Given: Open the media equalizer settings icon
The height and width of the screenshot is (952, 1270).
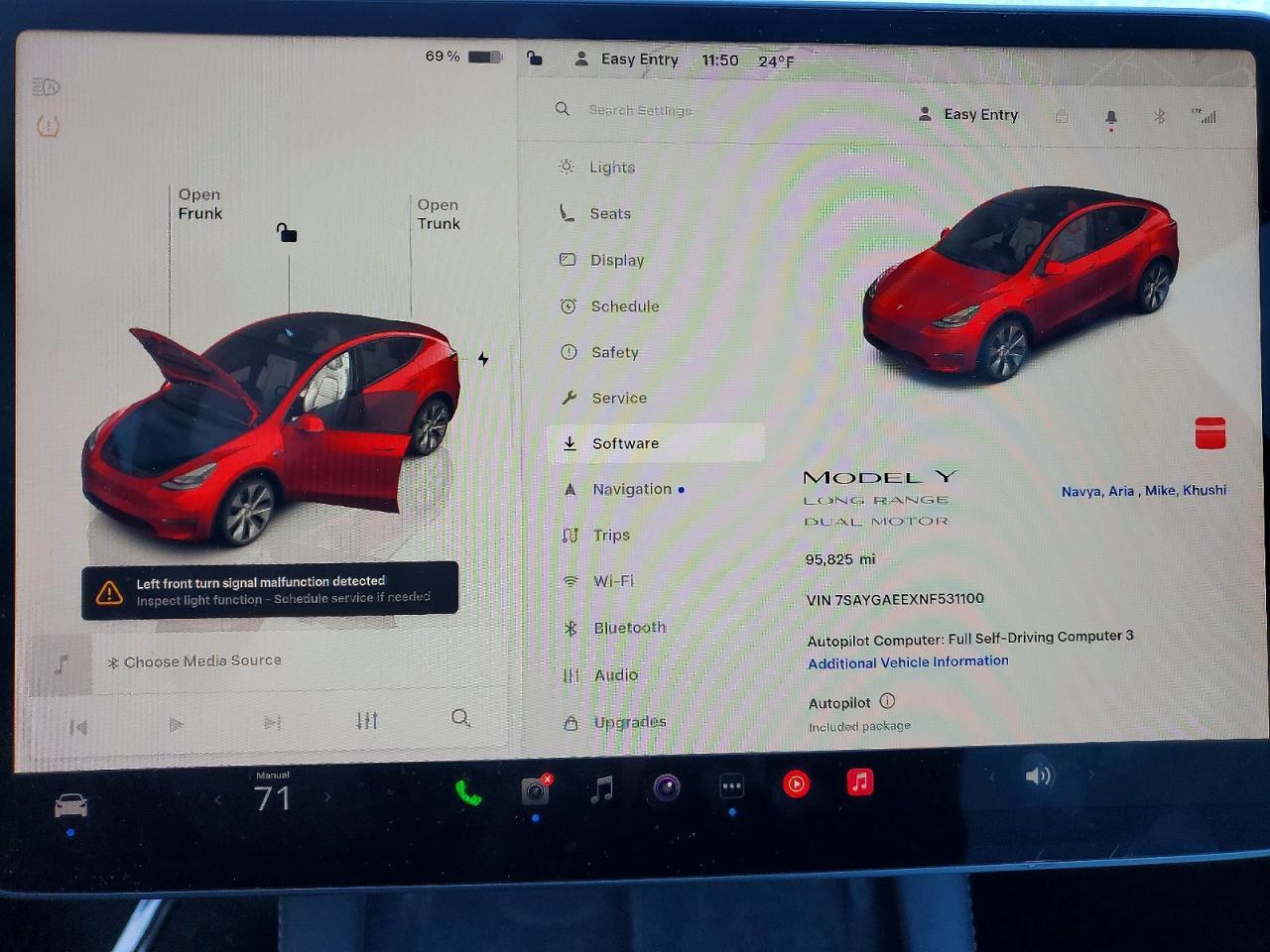Looking at the screenshot, I should [x=367, y=720].
